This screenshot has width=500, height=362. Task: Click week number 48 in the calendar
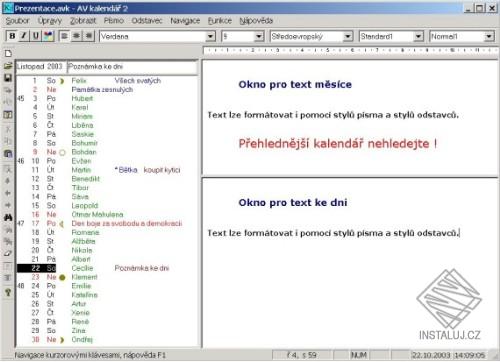tap(21, 286)
